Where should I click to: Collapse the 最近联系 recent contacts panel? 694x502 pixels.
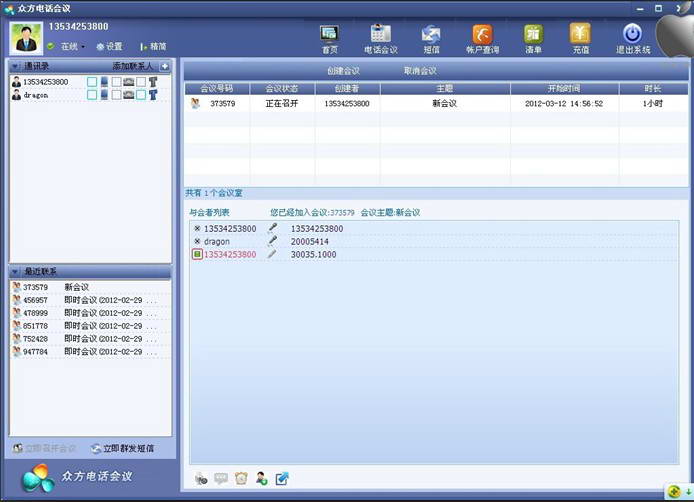pyautogui.click(x=16, y=272)
